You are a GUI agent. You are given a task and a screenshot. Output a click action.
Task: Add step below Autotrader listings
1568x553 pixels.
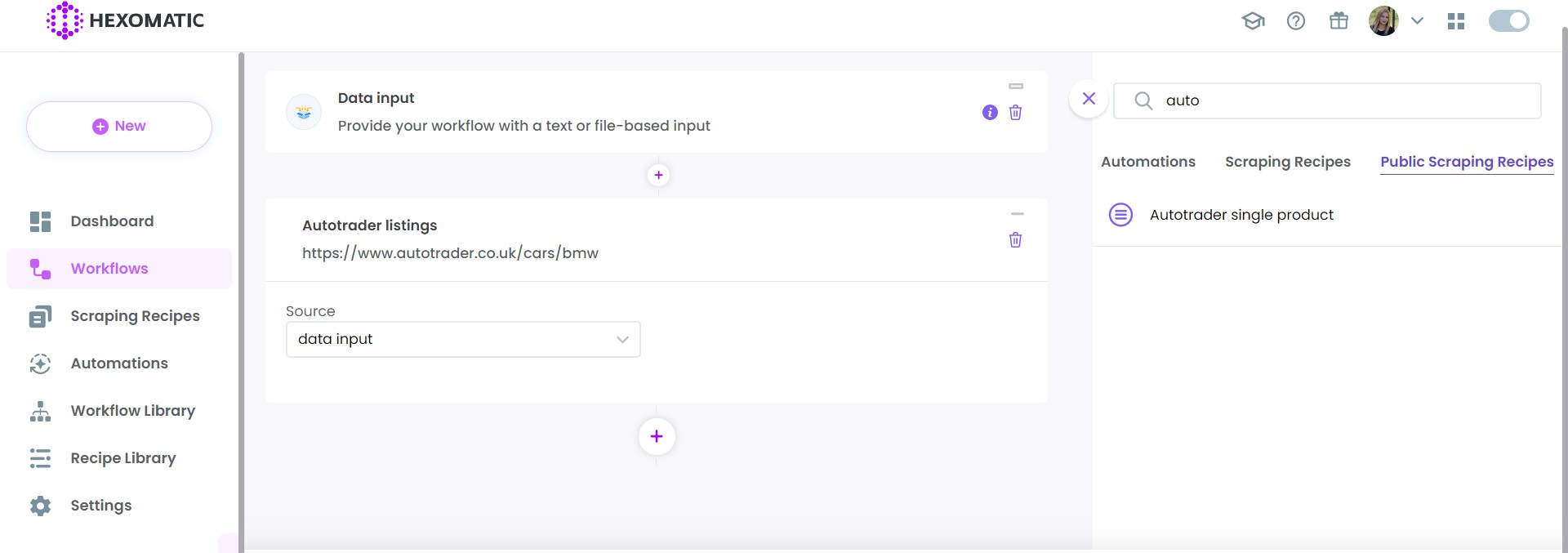[x=657, y=436]
